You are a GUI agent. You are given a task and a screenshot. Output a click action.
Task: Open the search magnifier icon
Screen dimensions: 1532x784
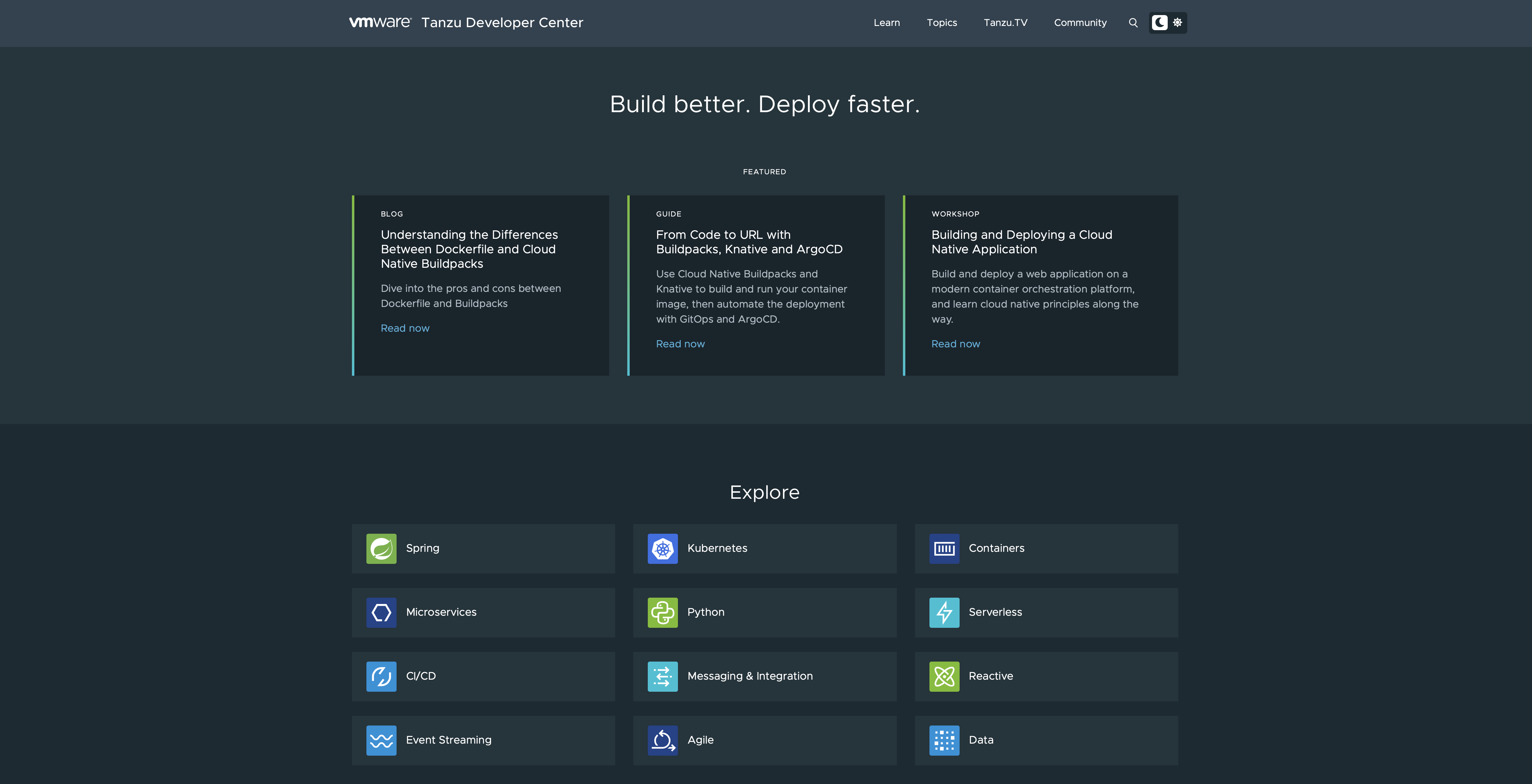tap(1133, 23)
